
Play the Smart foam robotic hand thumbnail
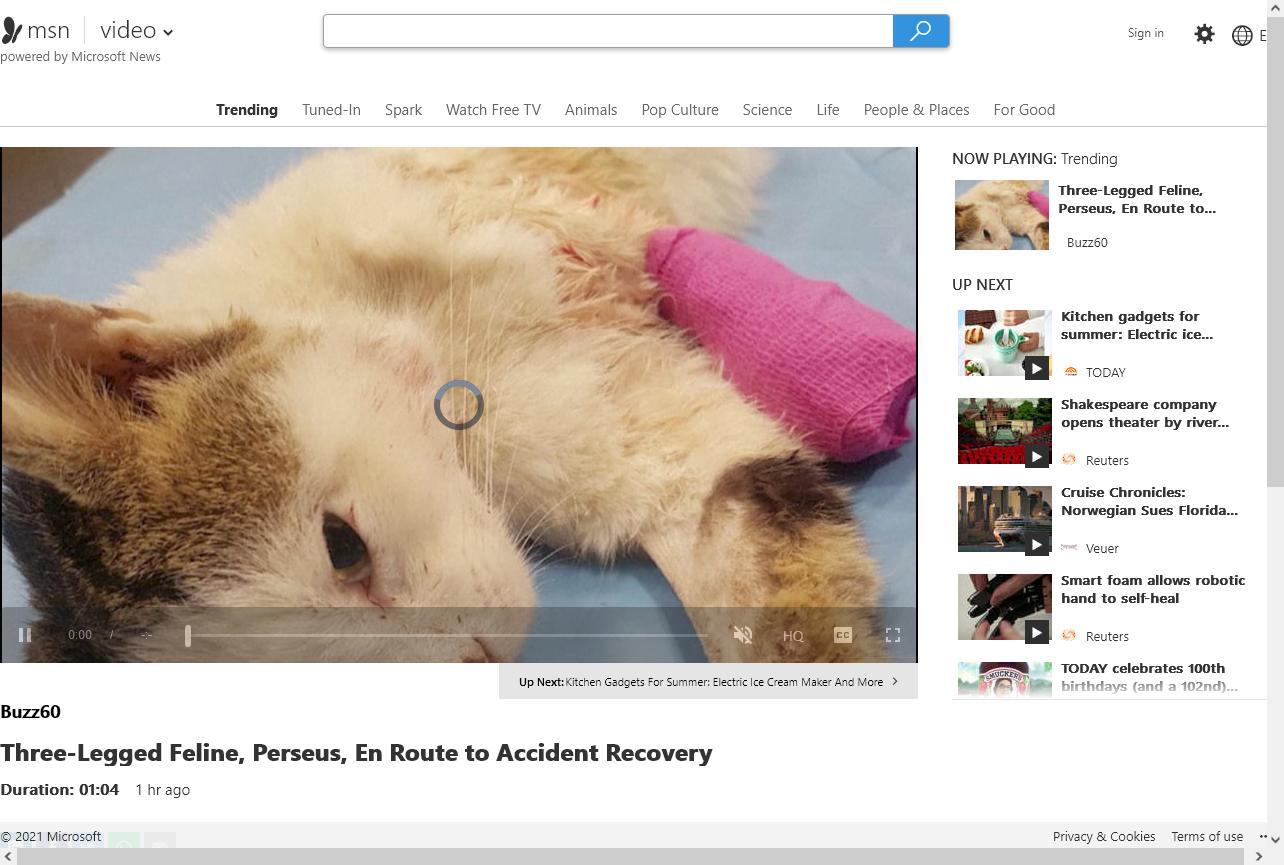click(x=1004, y=607)
